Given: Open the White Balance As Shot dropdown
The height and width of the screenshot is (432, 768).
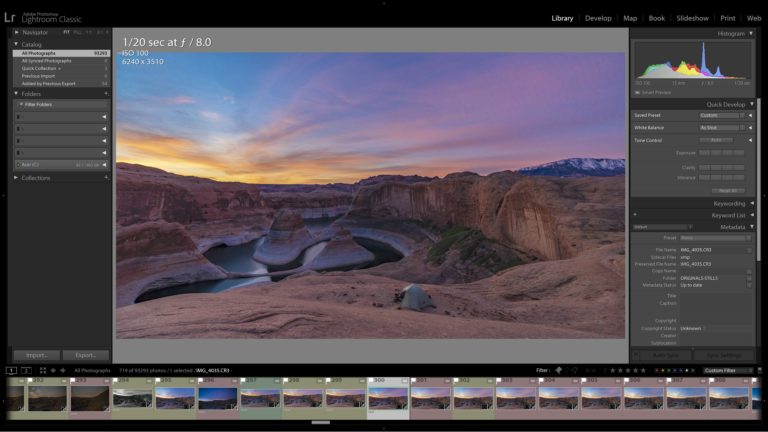Looking at the screenshot, I should click(x=721, y=128).
